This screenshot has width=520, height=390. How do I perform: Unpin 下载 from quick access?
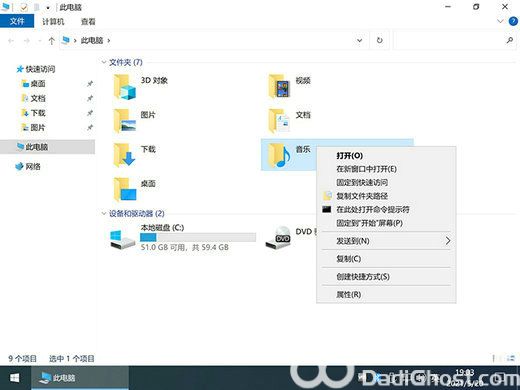[89, 113]
